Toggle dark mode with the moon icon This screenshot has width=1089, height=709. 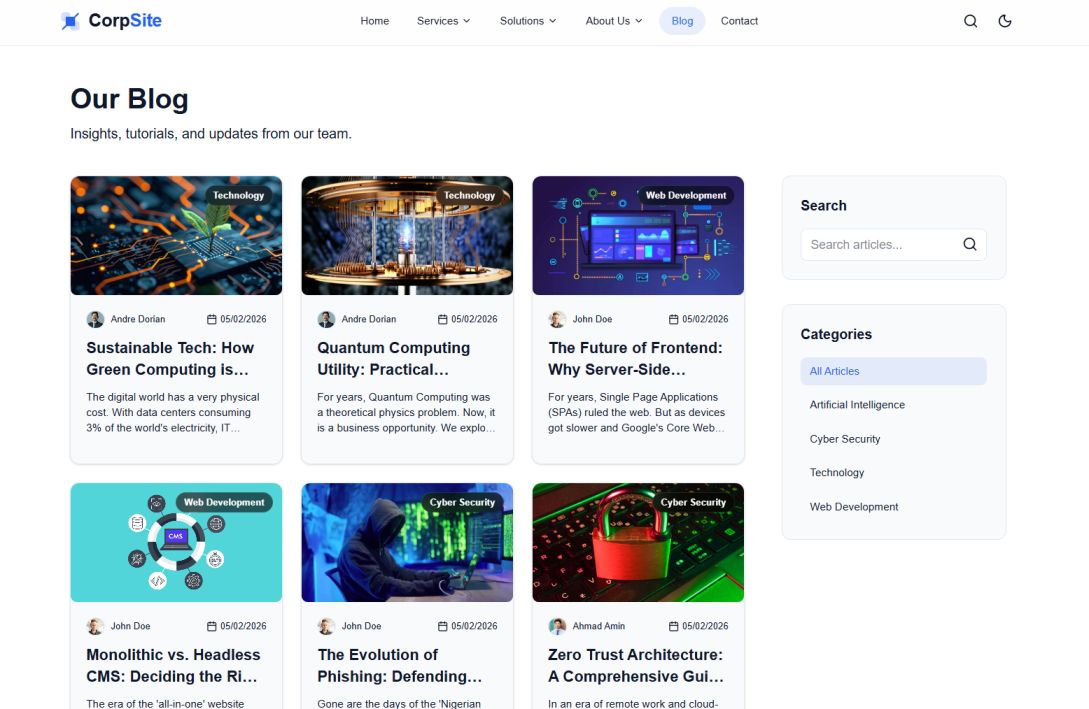pos(1005,20)
